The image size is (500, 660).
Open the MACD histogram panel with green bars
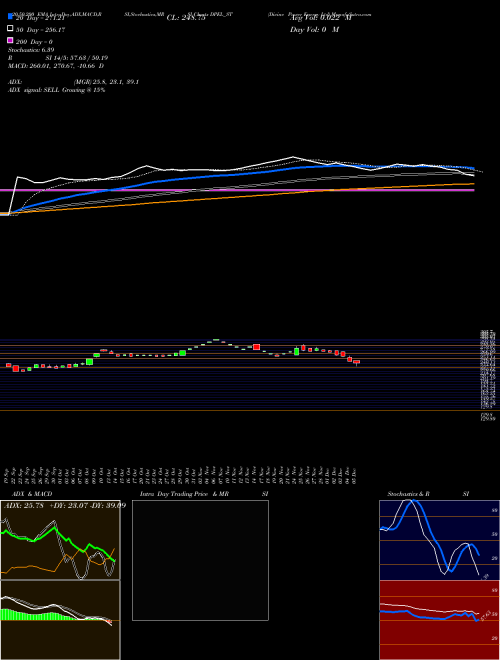tap(60, 620)
